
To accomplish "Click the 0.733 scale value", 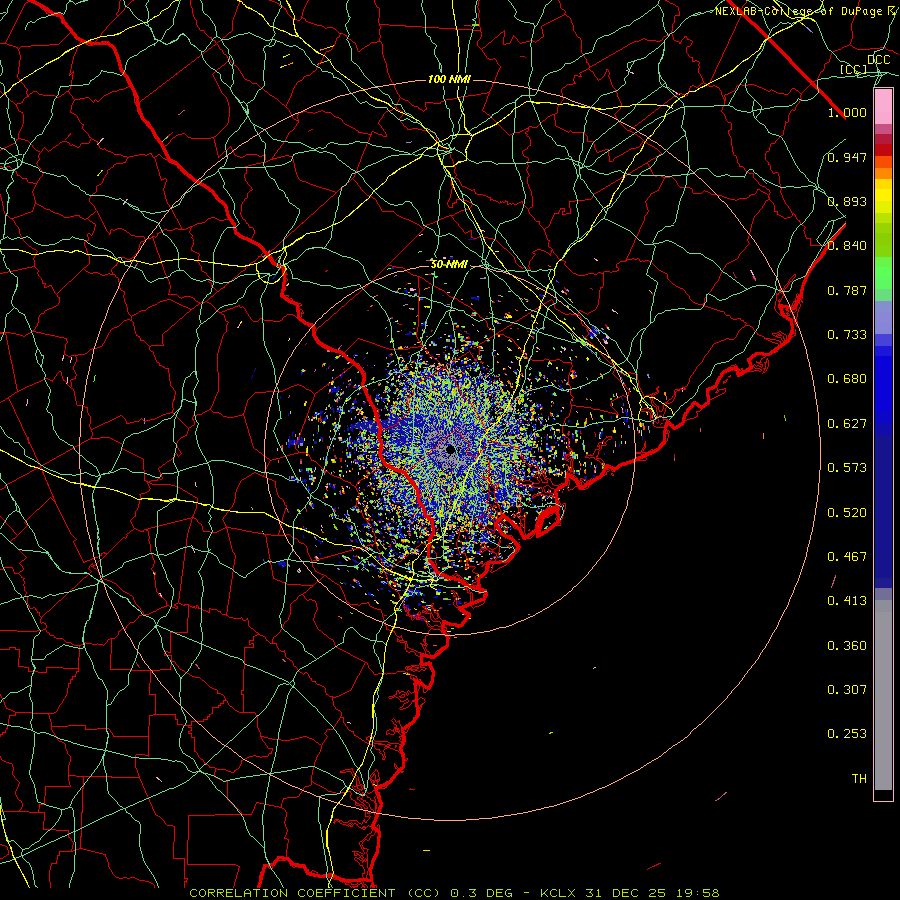I will coord(847,335).
